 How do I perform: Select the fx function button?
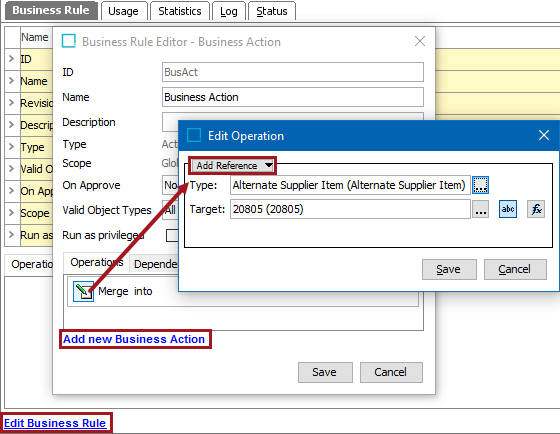click(x=536, y=209)
